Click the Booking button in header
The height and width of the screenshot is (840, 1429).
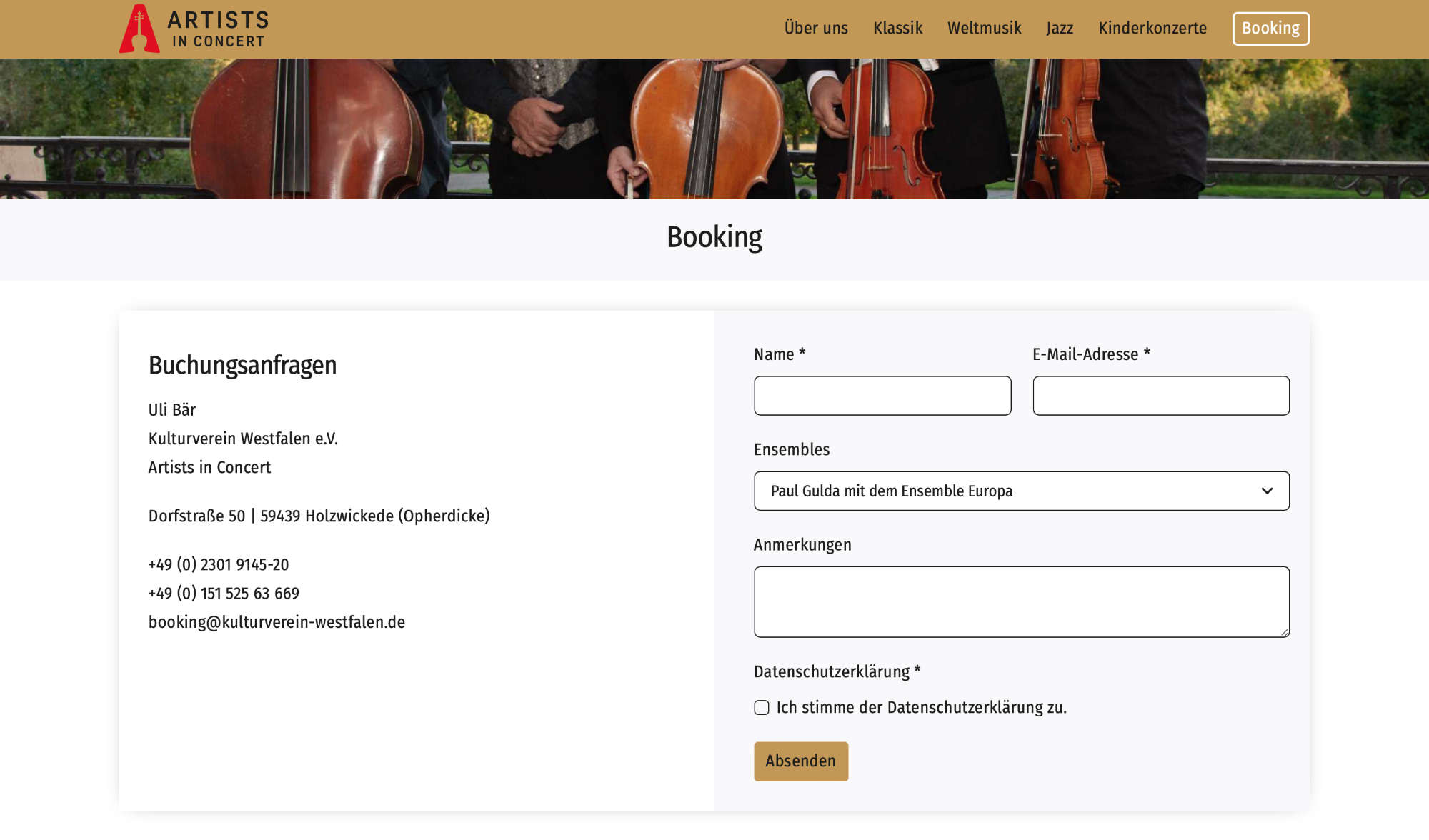[1270, 29]
